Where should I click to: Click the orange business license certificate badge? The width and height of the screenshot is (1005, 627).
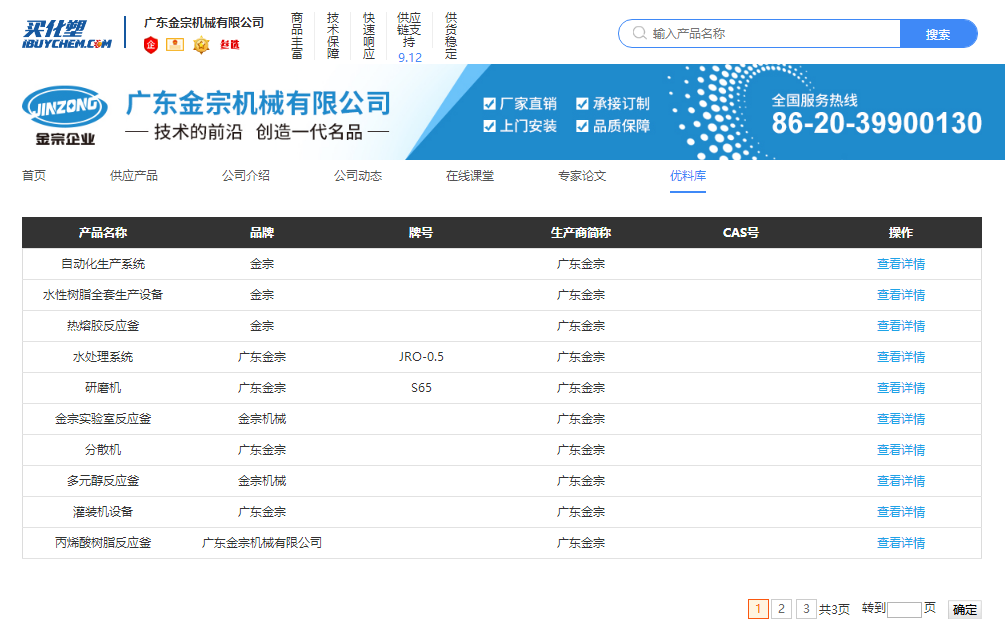click(175, 44)
